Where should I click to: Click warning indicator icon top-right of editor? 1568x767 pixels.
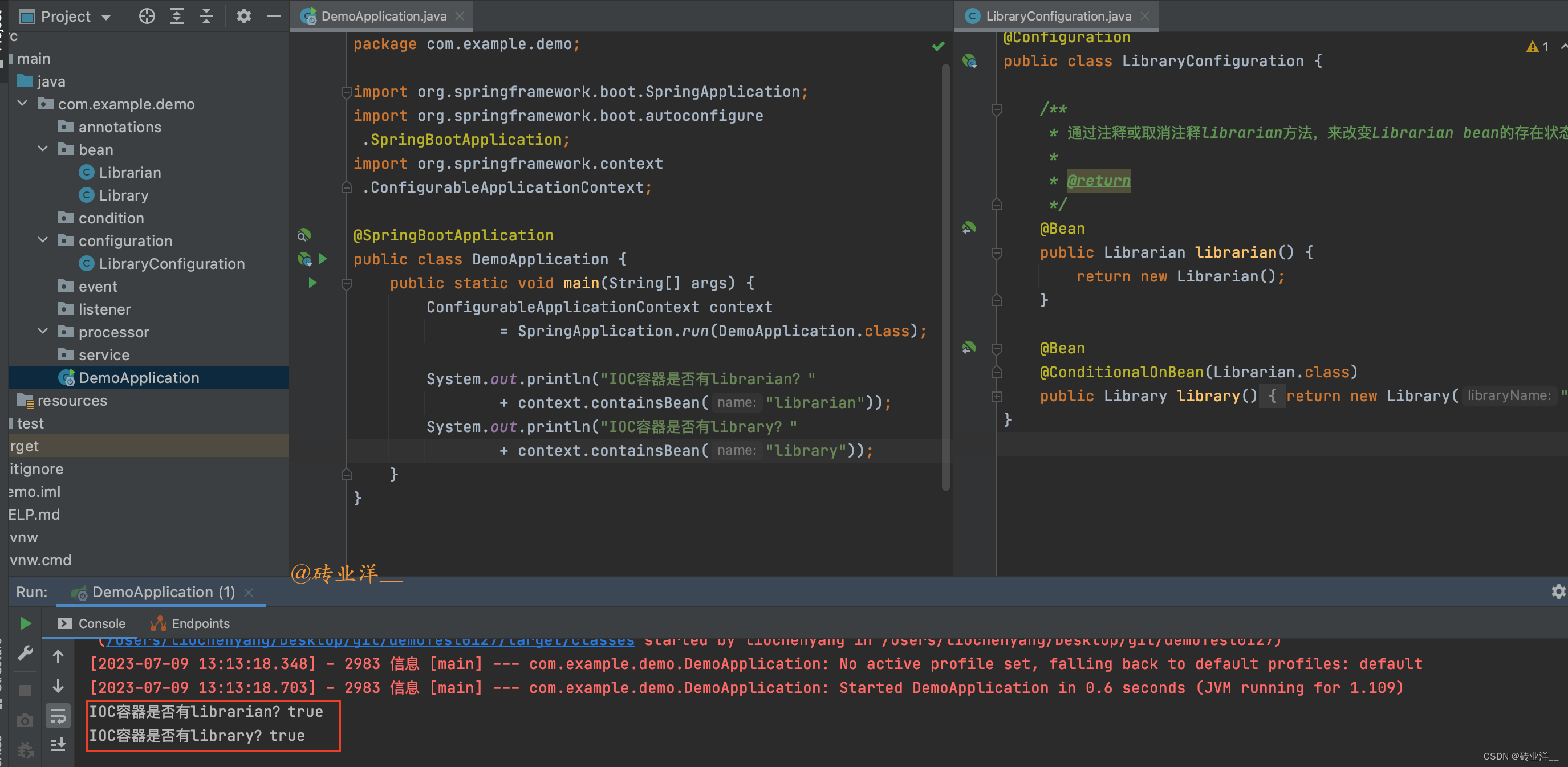tap(1533, 47)
